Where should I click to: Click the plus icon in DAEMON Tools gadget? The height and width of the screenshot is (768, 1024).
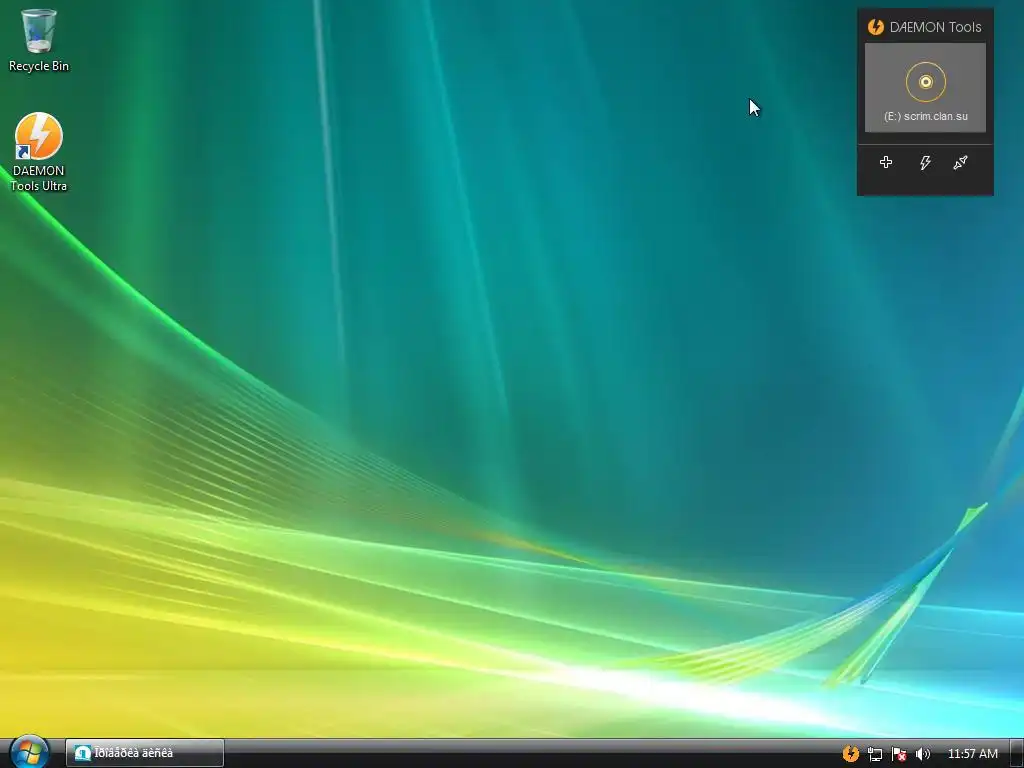(886, 162)
